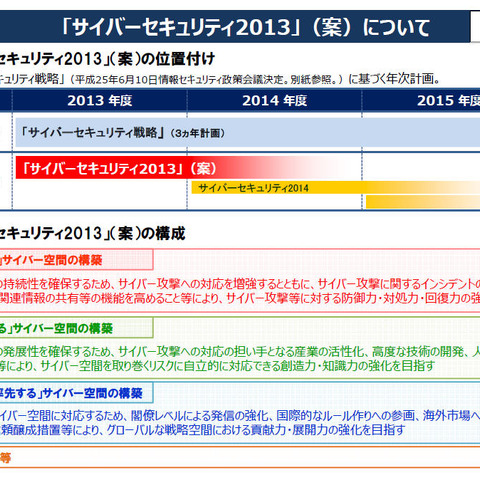
Task: Select the 2013 年度 column header
Action: [x=100, y=101]
